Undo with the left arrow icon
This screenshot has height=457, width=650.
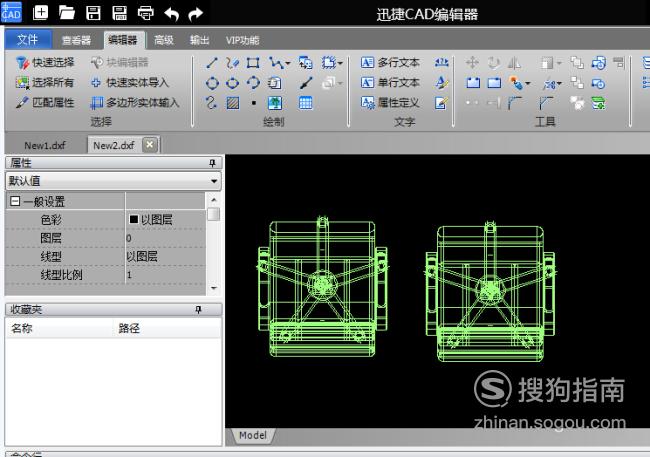(171, 14)
